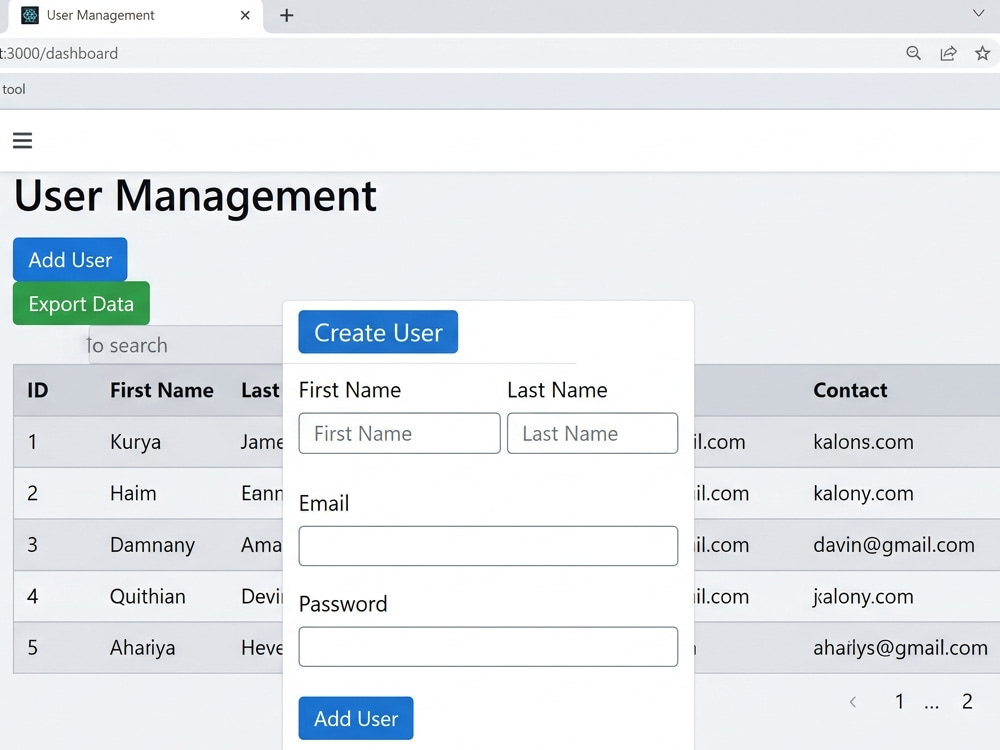This screenshot has height=750, width=1000.
Task: Click the blue Add User button above table
Action: point(70,260)
